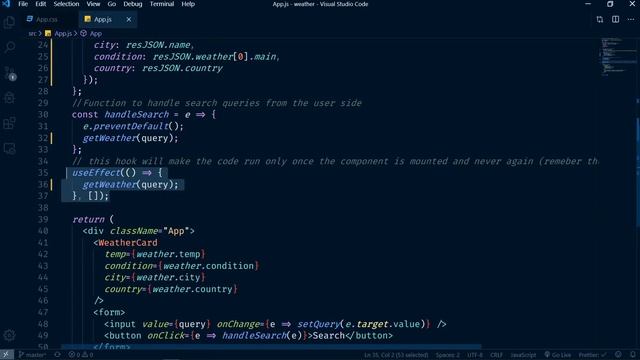Click the return keyword on line 39
This screenshot has width=640, height=360.
(x=88, y=219)
